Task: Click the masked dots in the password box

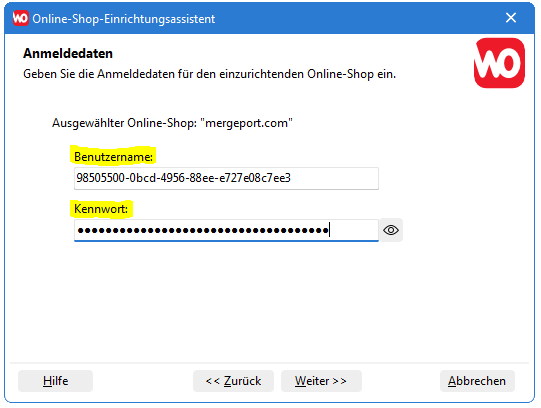Action: 203,230
